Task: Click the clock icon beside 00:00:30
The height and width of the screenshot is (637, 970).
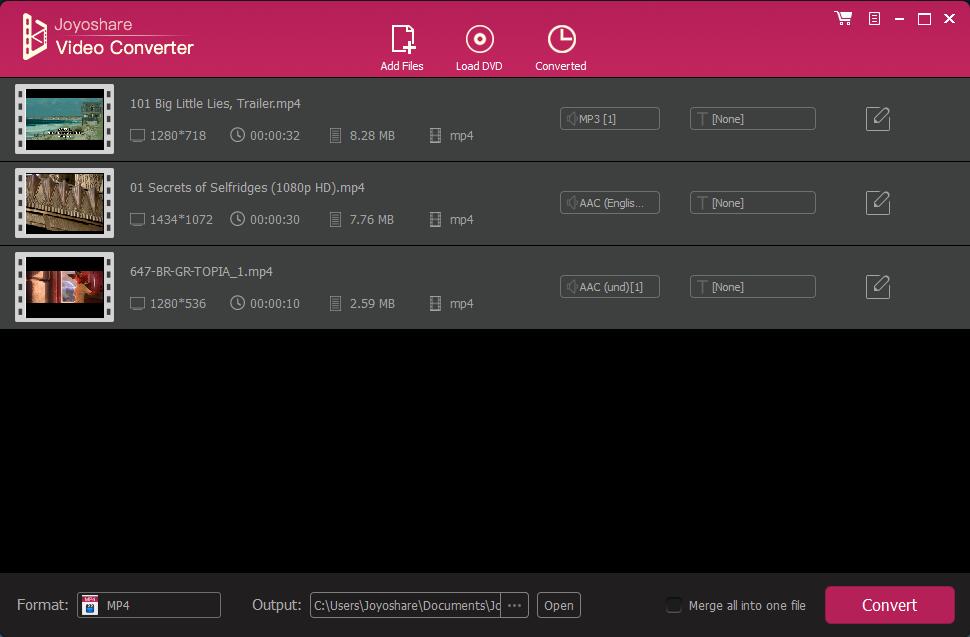Action: [238, 219]
